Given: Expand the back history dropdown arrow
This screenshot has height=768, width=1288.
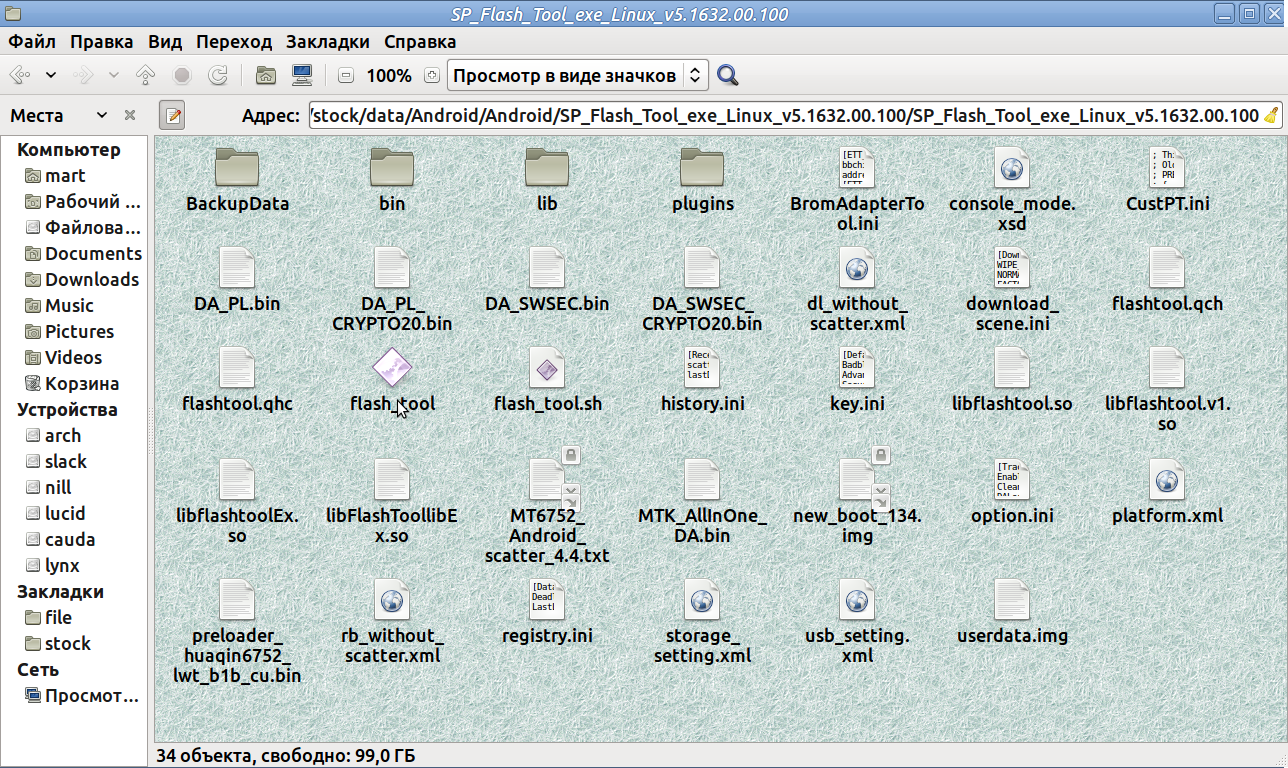Looking at the screenshot, I should click(x=51, y=75).
